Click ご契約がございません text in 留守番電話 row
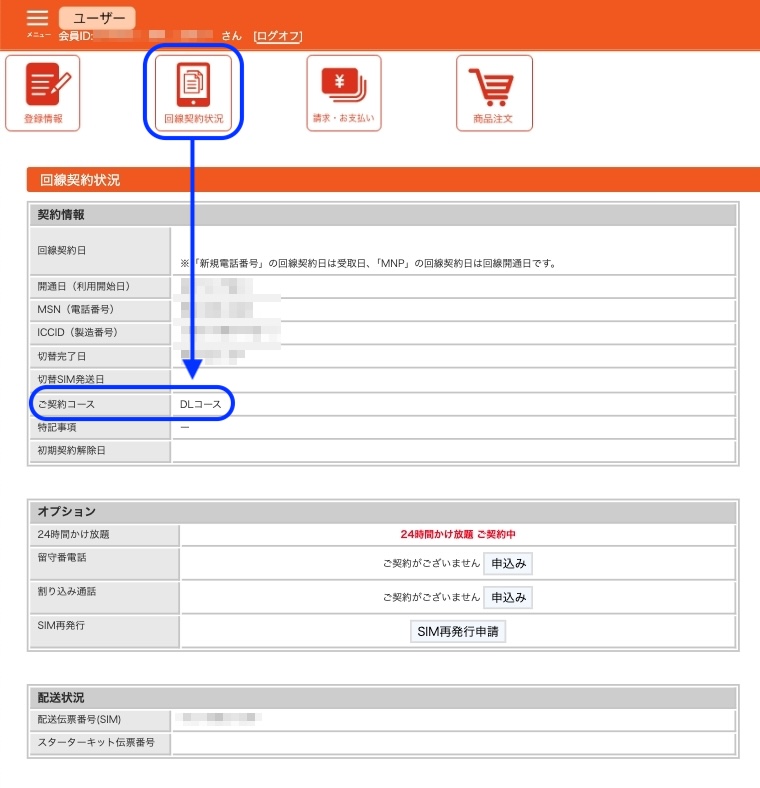The width and height of the screenshot is (760, 788). (431, 563)
